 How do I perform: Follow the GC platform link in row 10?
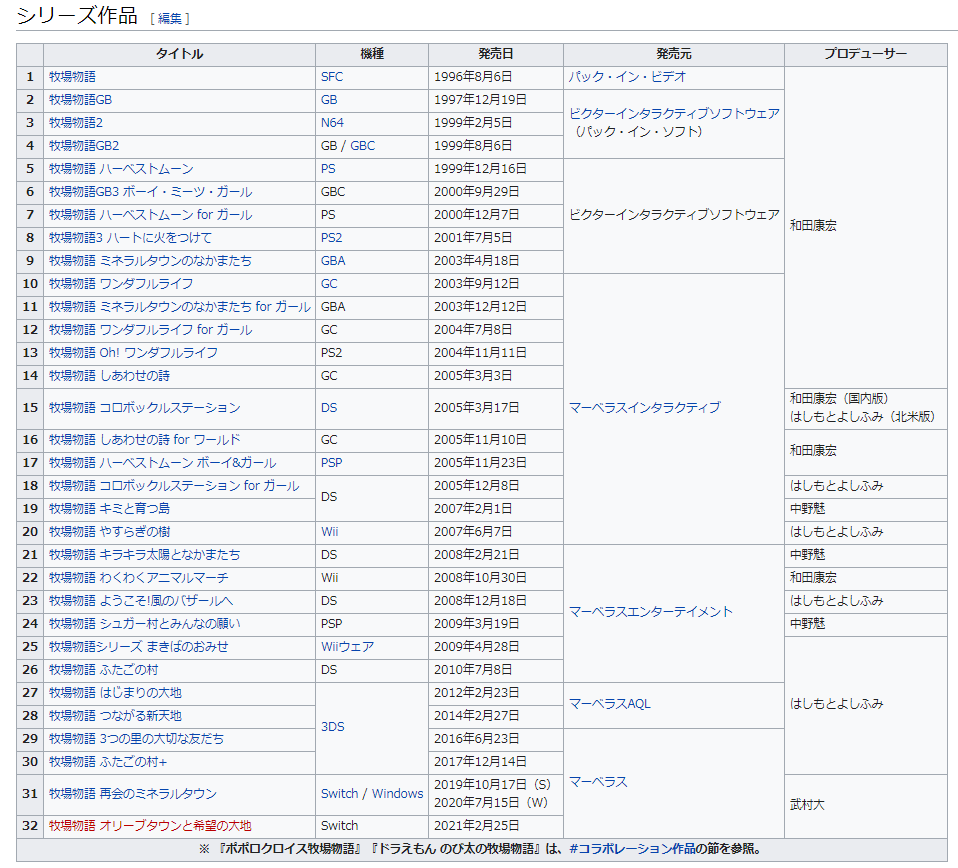[x=329, y=284]
